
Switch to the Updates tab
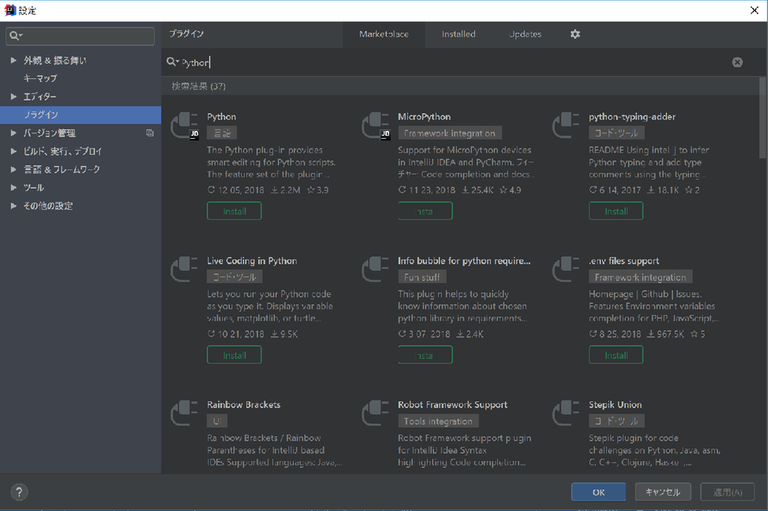(525, 34)
